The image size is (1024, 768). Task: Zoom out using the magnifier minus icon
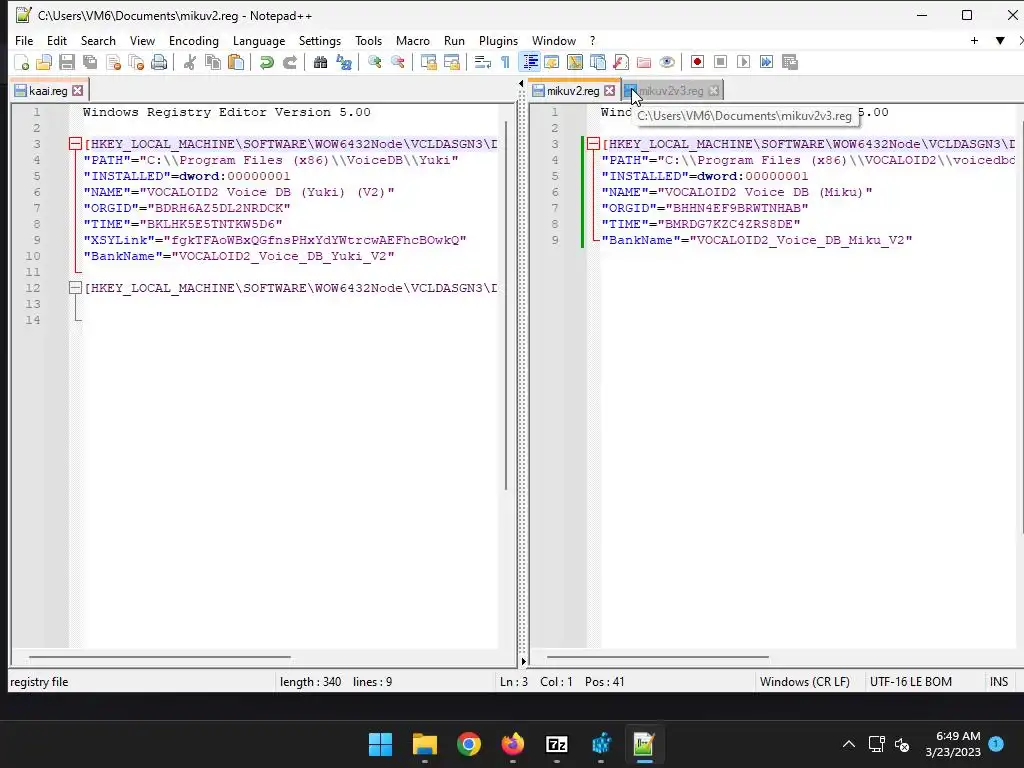point(397,62)
